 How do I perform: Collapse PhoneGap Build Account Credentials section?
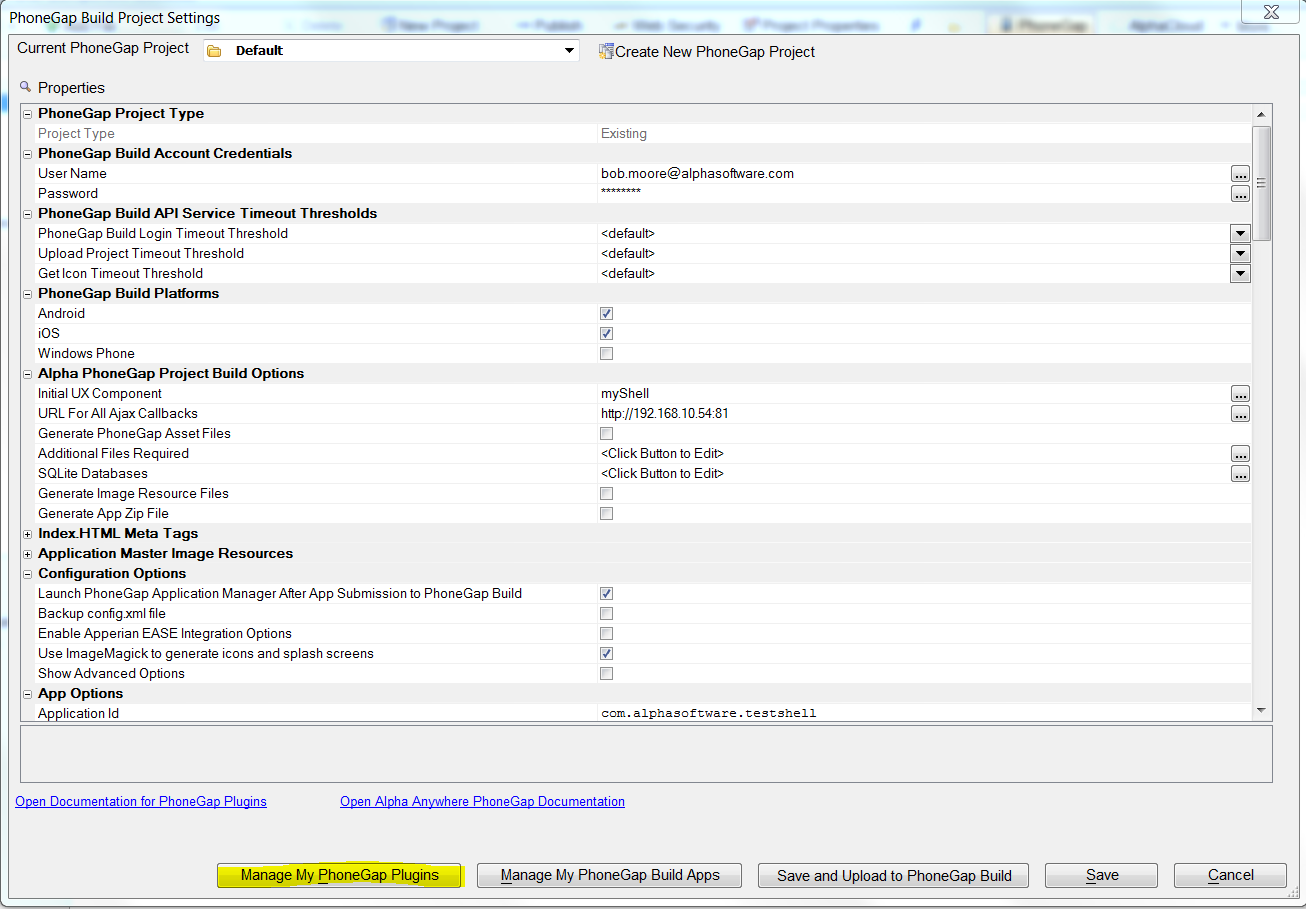pyautogui.click(x=28, y=154)
